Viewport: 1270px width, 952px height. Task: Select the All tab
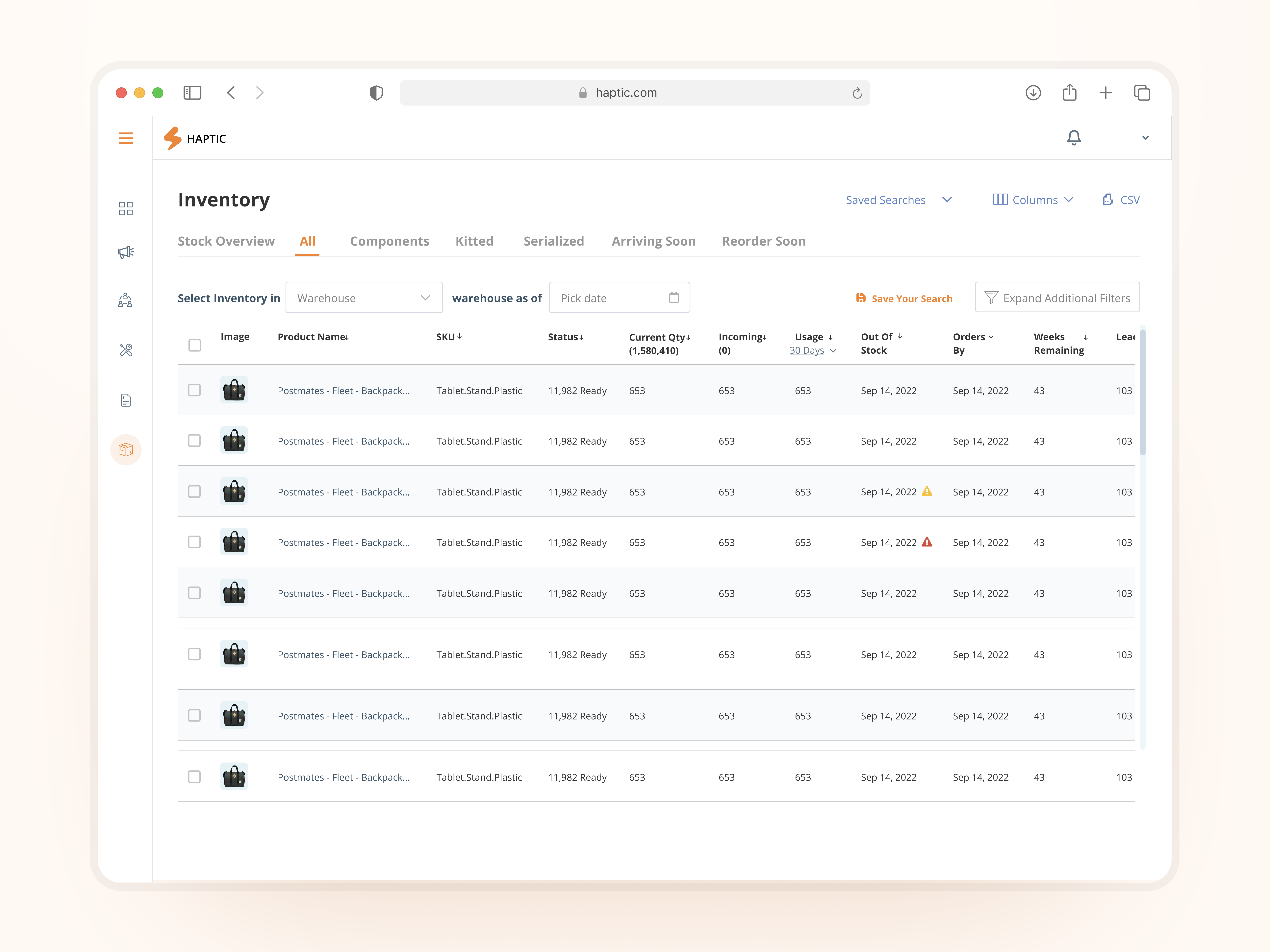(x=308, y=241)
